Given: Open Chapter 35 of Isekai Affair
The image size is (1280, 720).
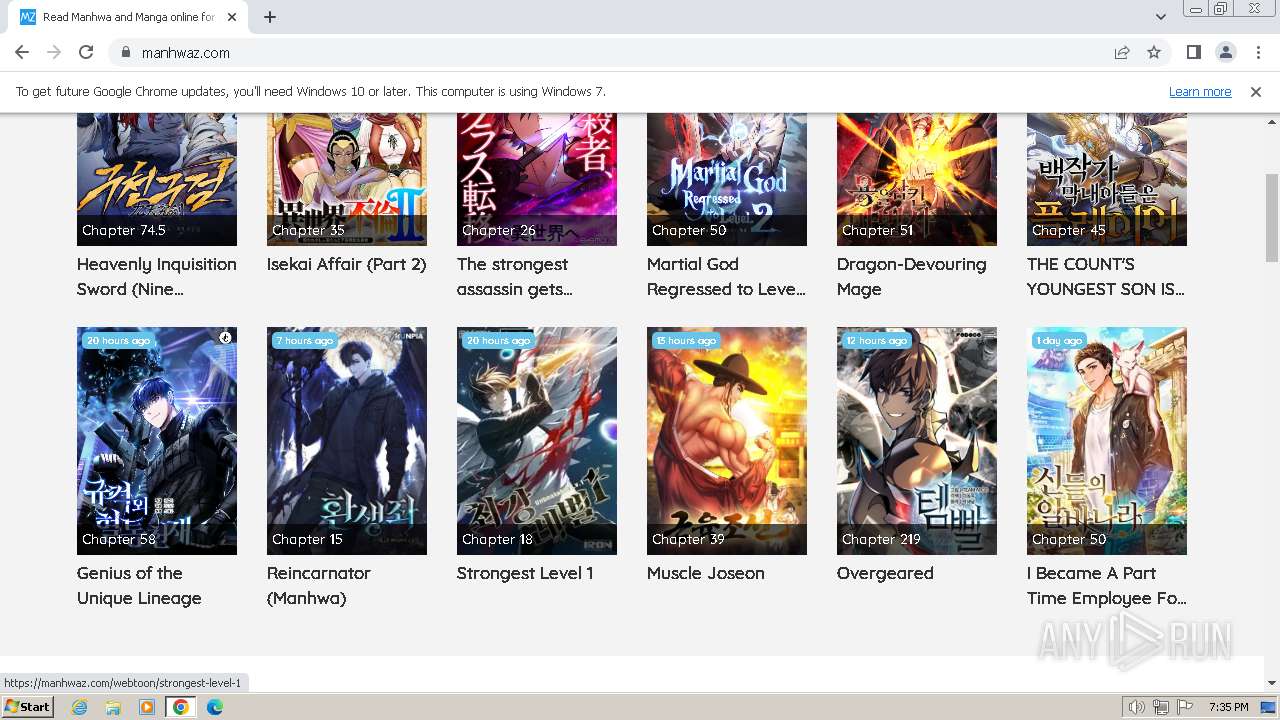Looking at the screenshot, I should click(x=308, y=230).
